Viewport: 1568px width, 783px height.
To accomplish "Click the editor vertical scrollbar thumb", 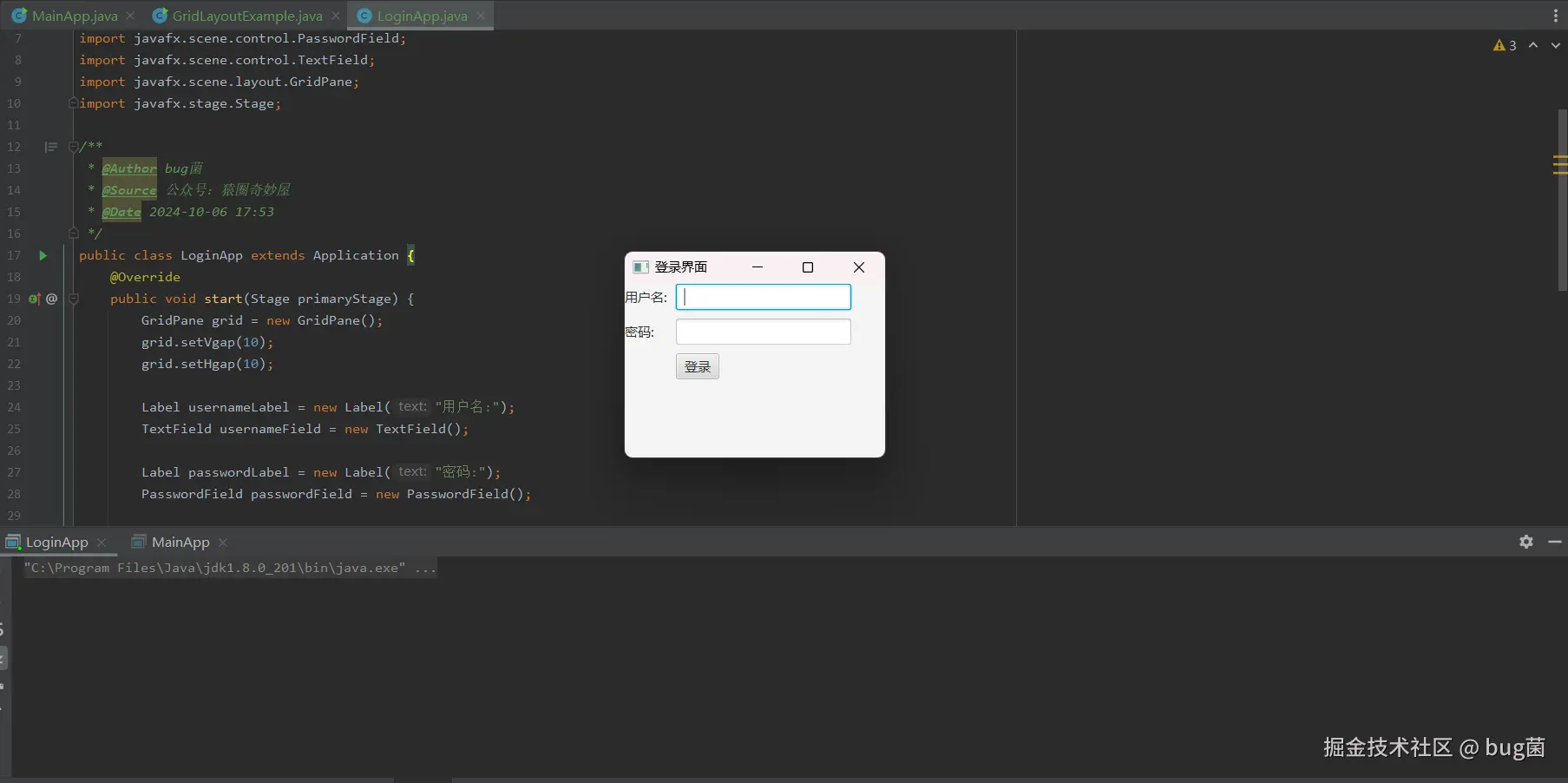I will coord(1562,200).
